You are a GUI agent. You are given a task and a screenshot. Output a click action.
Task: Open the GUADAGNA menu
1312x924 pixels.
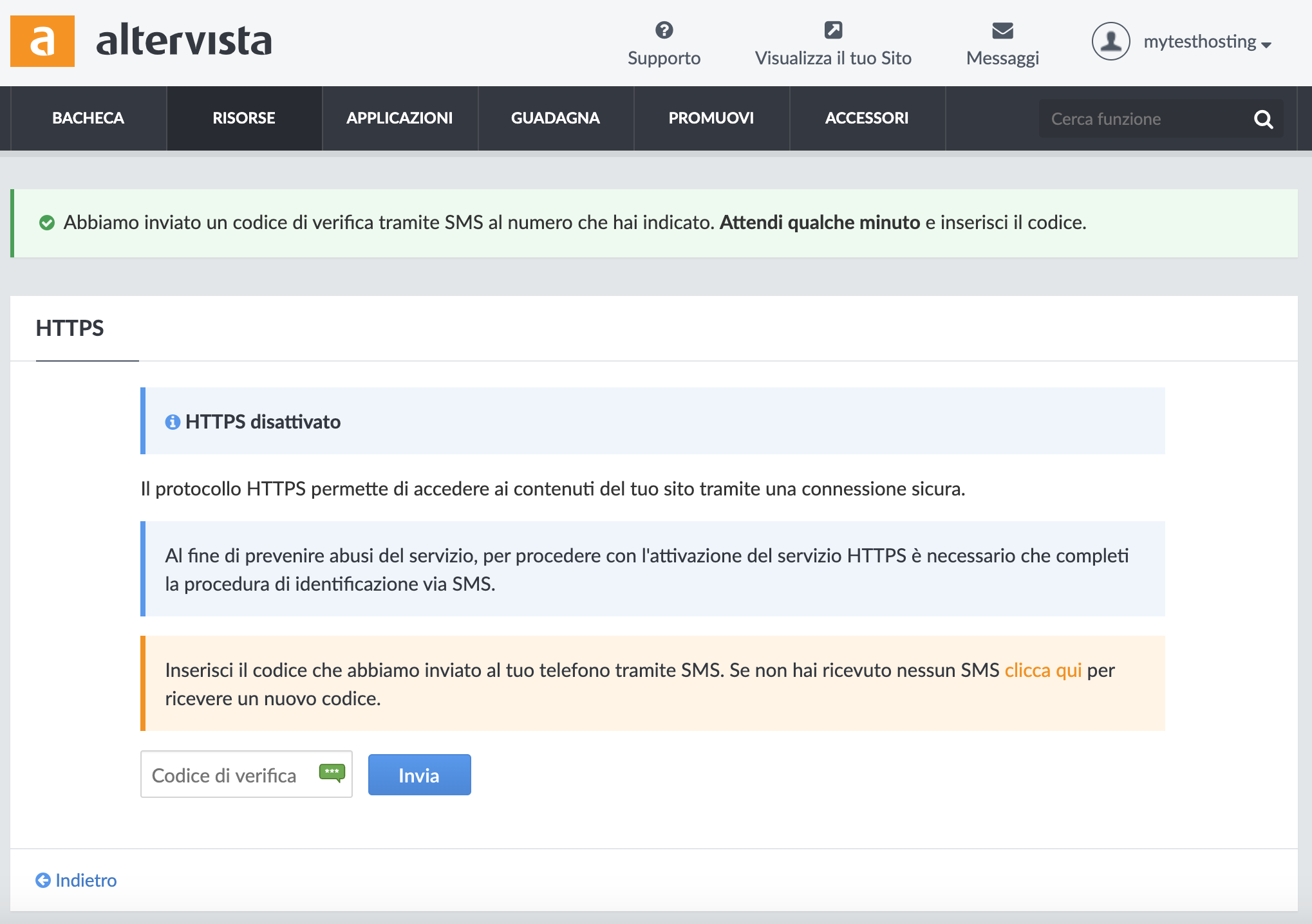[x=555, y=118]
